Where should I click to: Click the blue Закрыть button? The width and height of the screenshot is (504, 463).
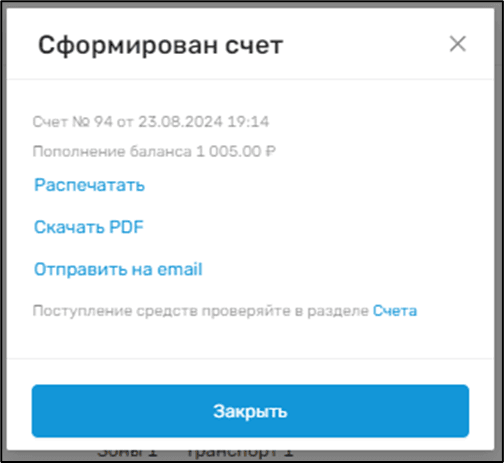point(250,411)
